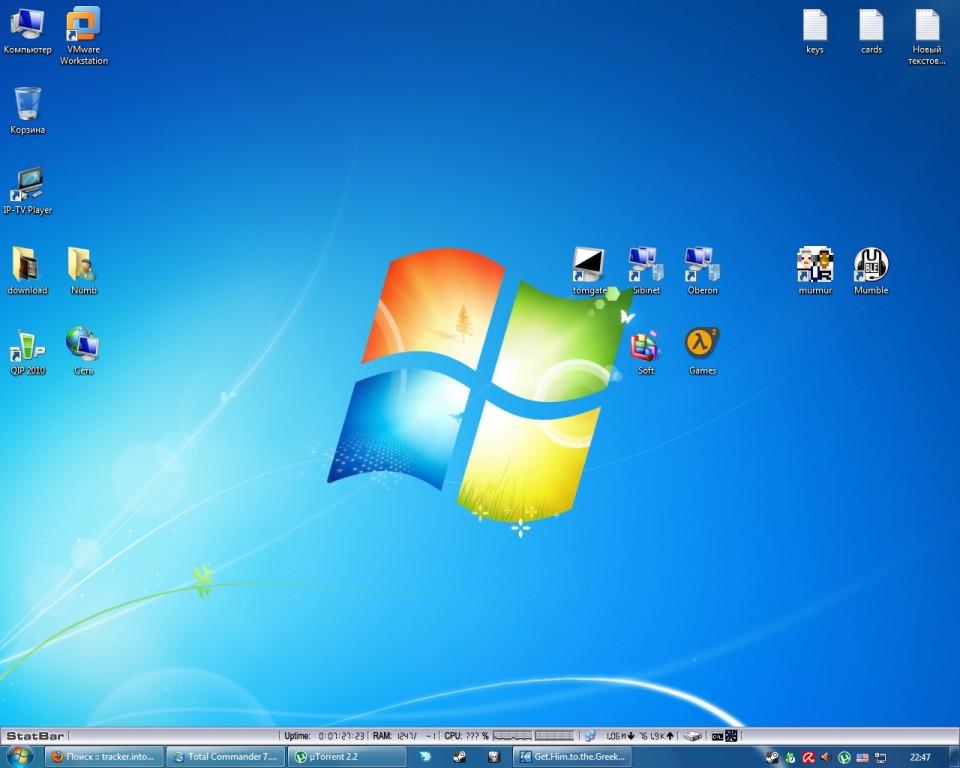Image resolution: width=960 pixels, height=768 pixels.
Task: Switch to Get.Him.to.the.Greek taskbar button
Action: (x=572, y=757)
